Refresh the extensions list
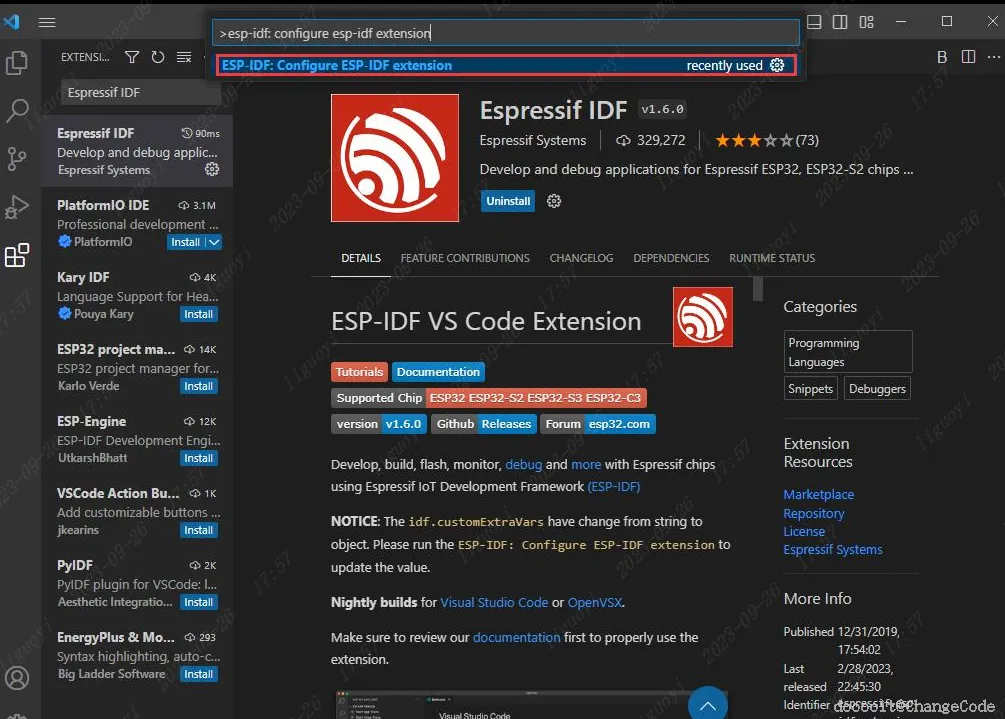 click(158, 57)
